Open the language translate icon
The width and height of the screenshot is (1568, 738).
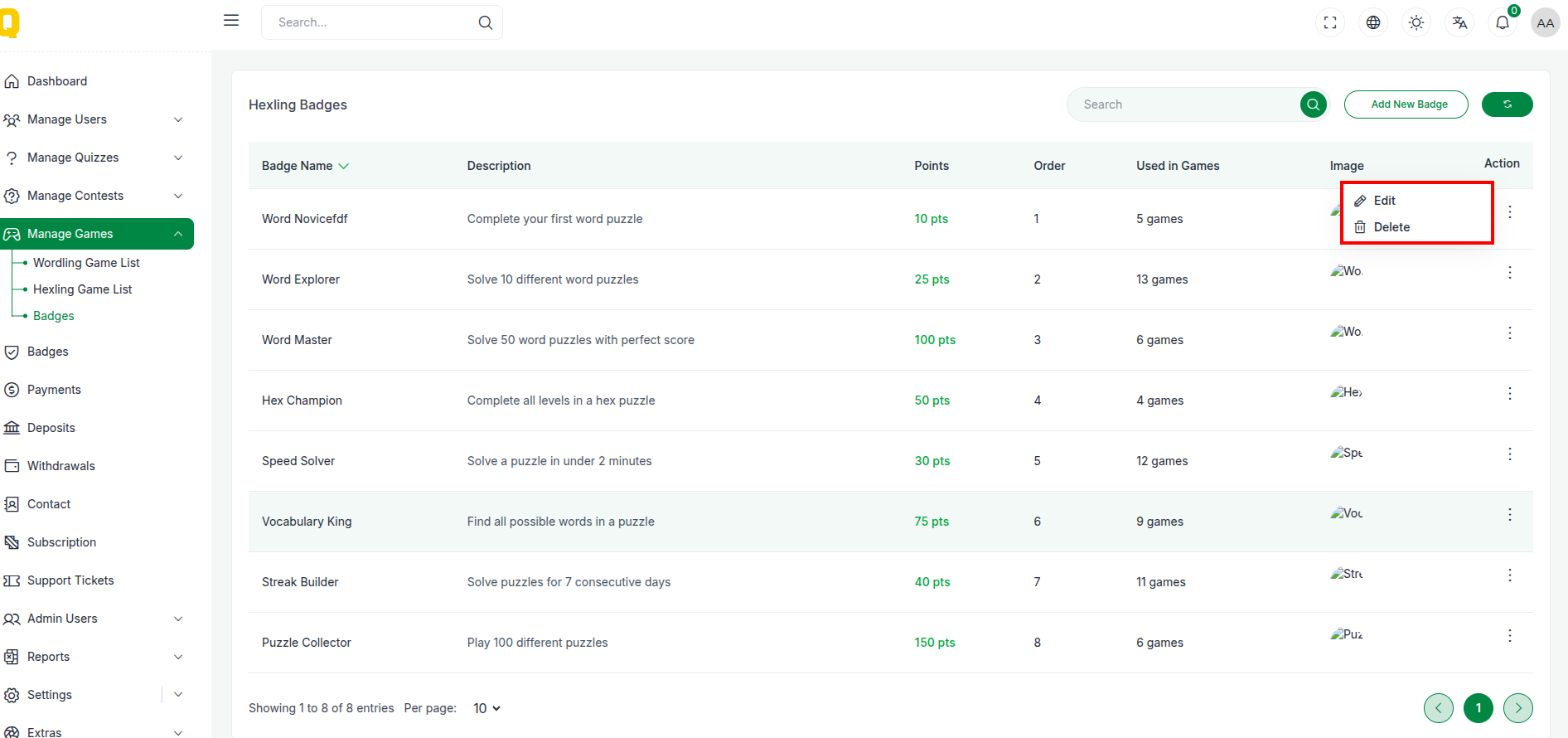1459,23
